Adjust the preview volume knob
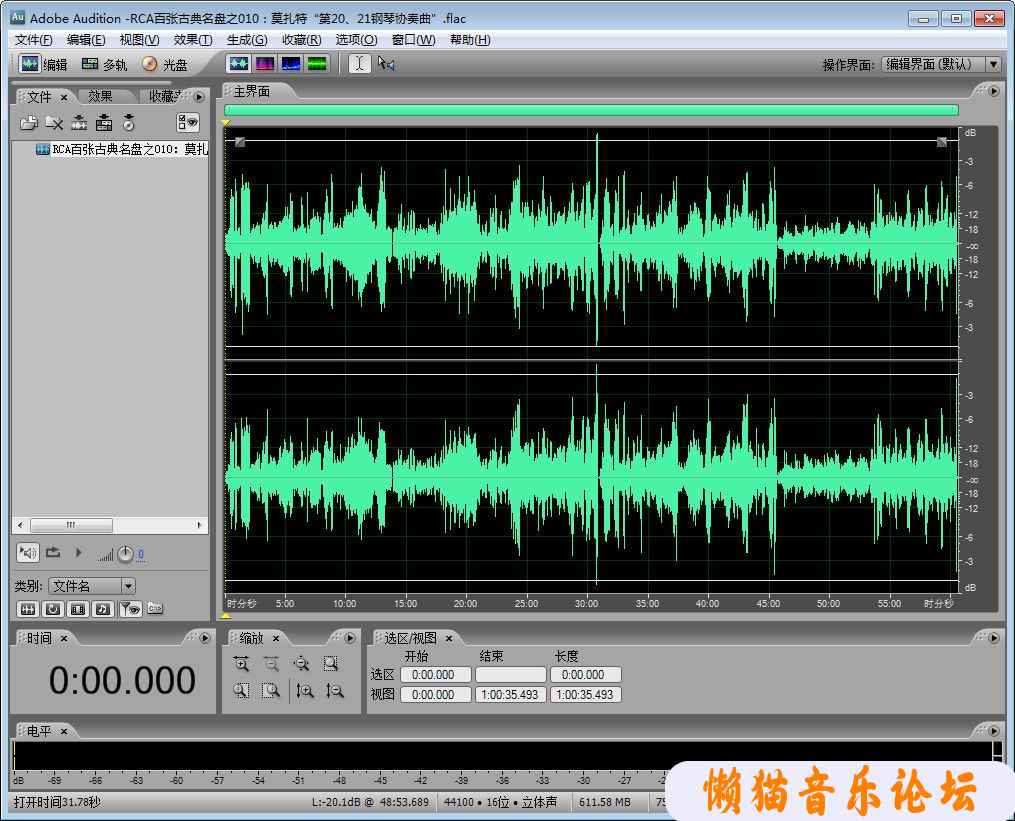This screenshot has height=821, width=1015. 125,554
